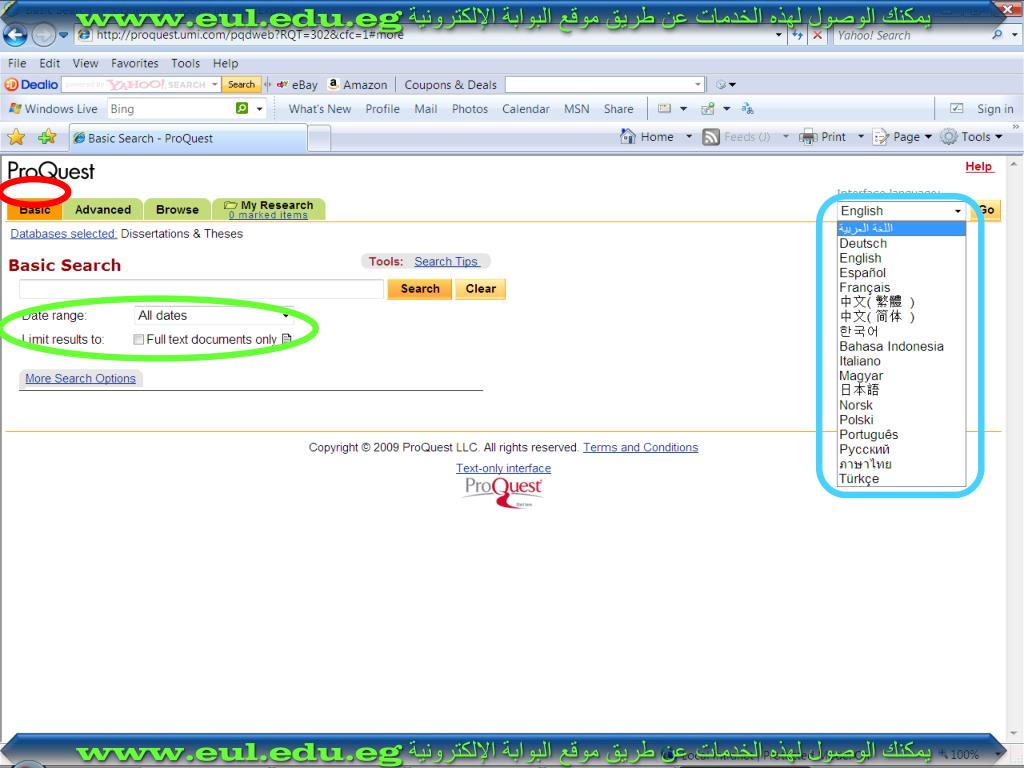Open More Search Options link
1024x768 pixels.
[x=80, y=378]
